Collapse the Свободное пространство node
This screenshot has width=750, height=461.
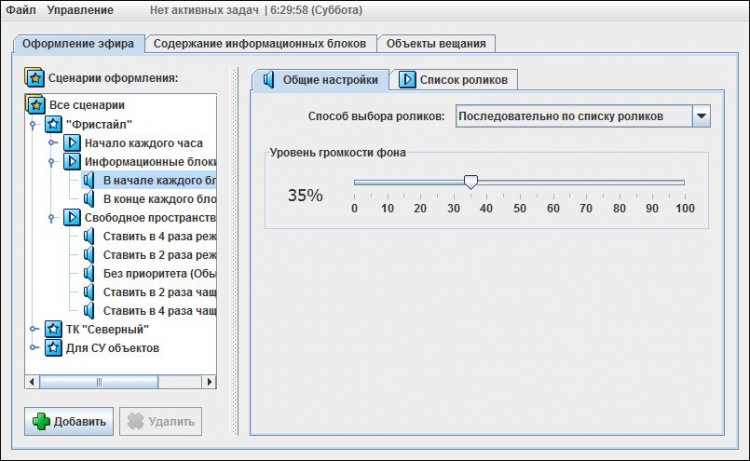51,218
